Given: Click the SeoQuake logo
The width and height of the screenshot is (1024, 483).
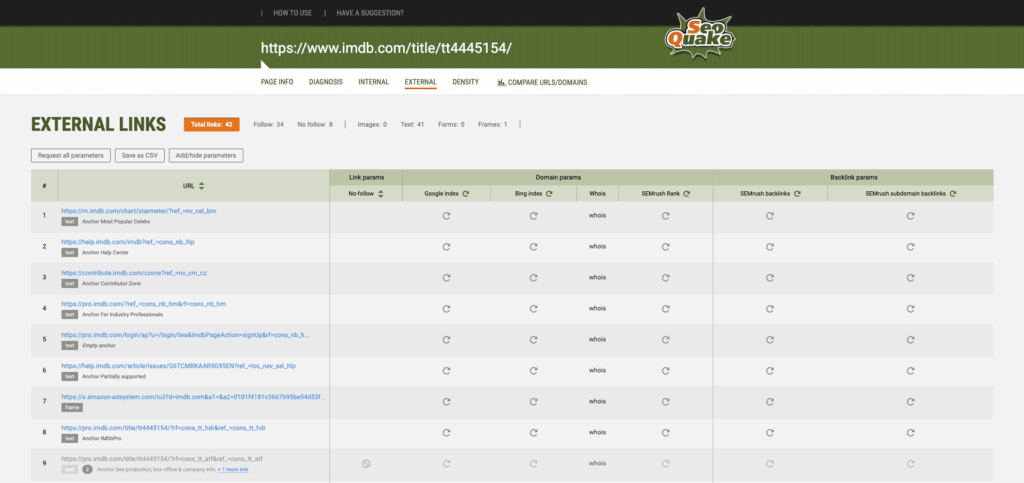Looking at the screenshot, I should click(699, 33).
